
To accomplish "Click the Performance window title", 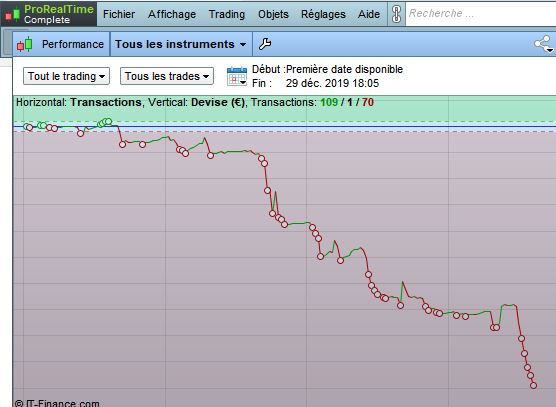I will point(73,44).
